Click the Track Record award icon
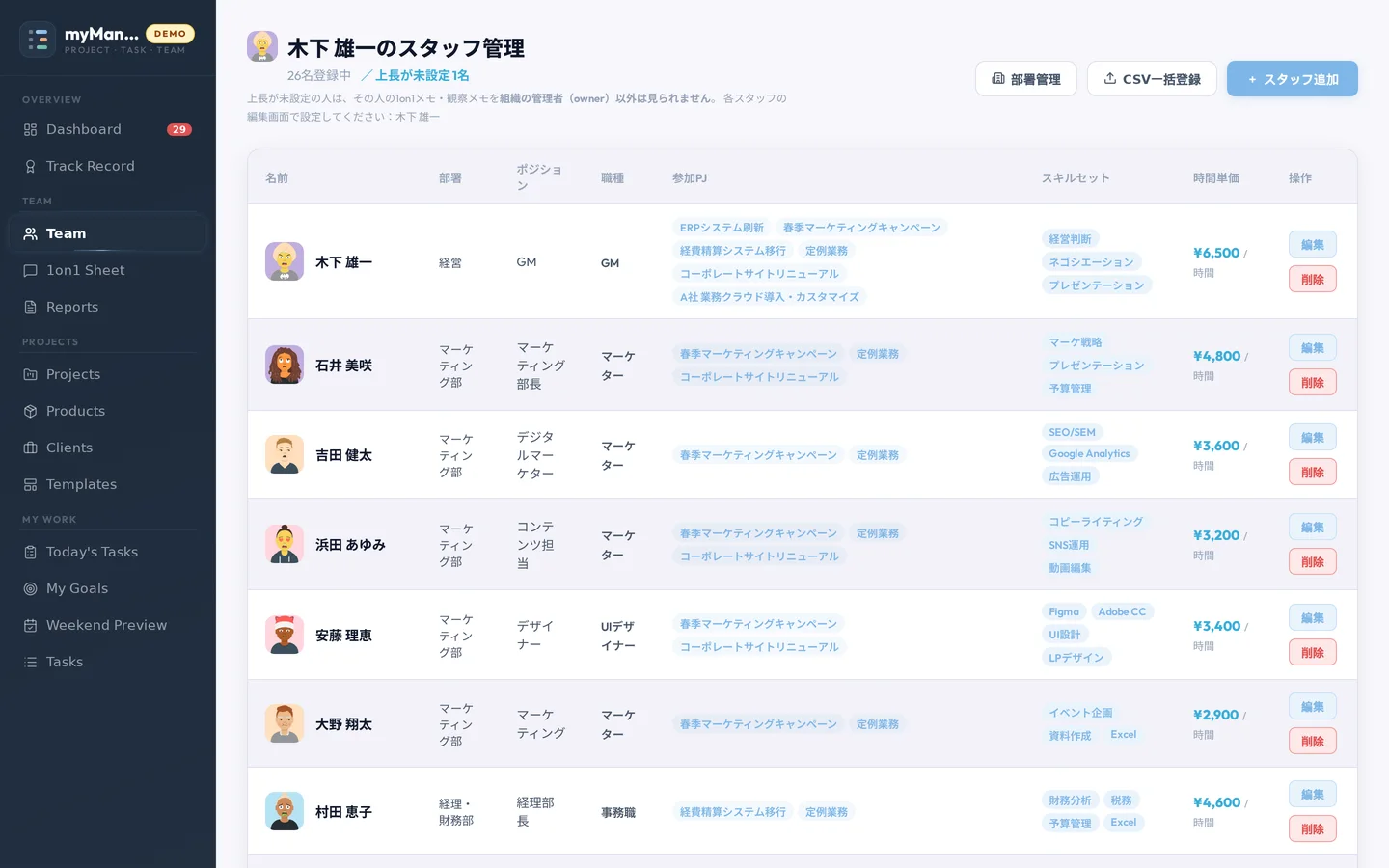Image resolution: width=1389 pixels, height=868 pixels. pyautogui.click(x=30, y=167)
